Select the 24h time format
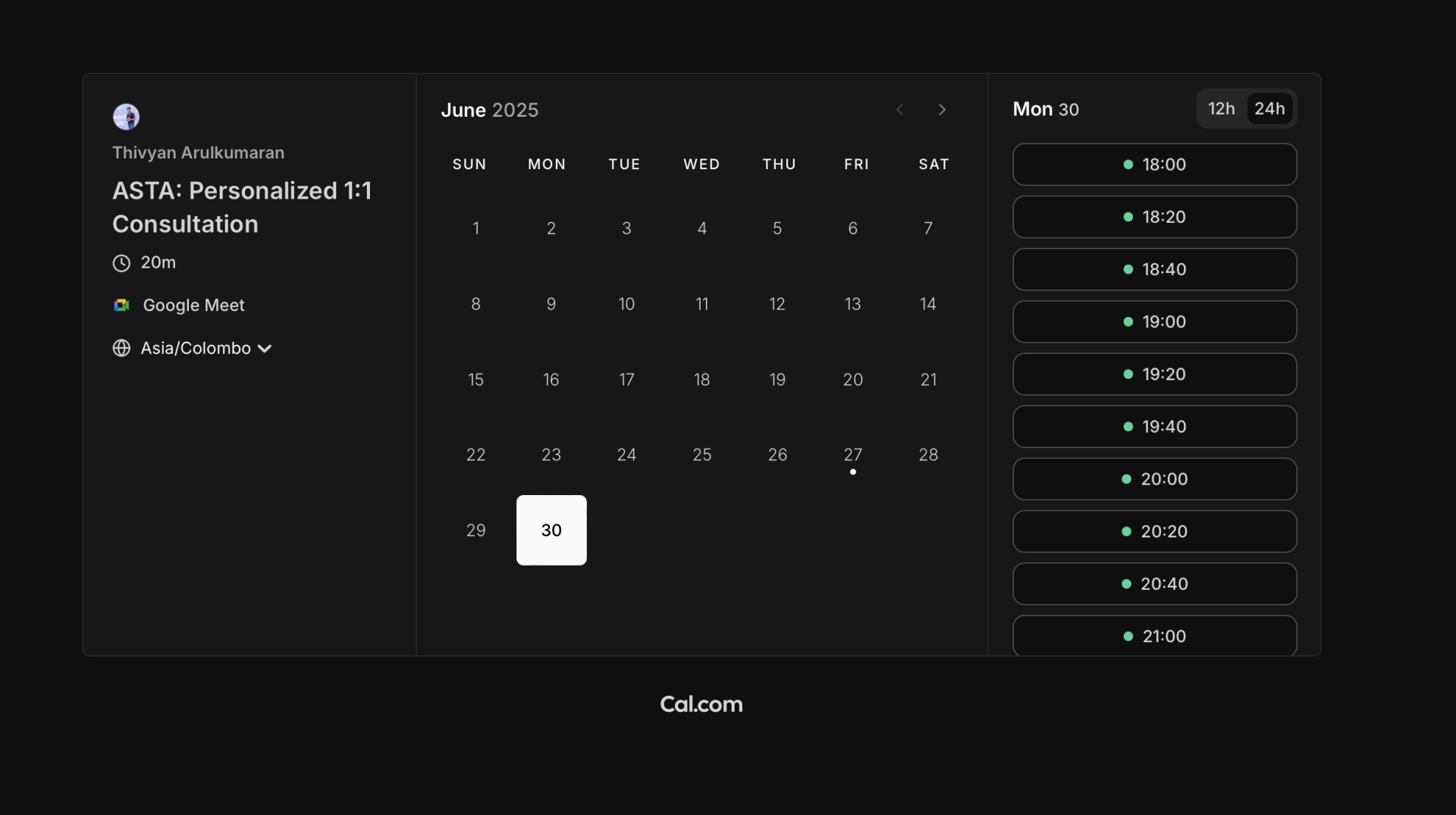This screenshot has height=815, width=1456. tap(1269, 109)
